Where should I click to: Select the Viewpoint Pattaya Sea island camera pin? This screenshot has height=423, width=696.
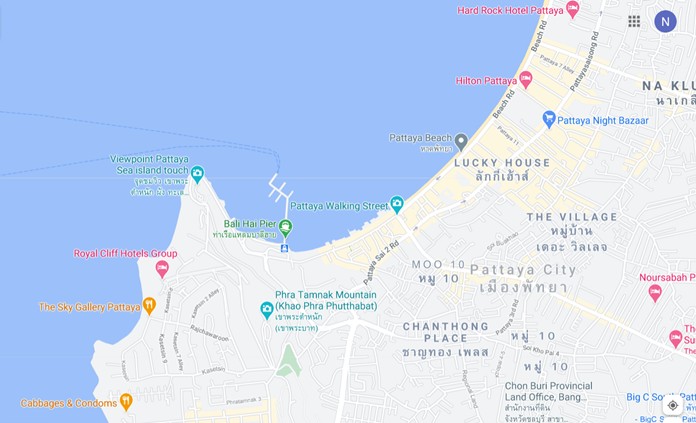(x=197, y=174)
